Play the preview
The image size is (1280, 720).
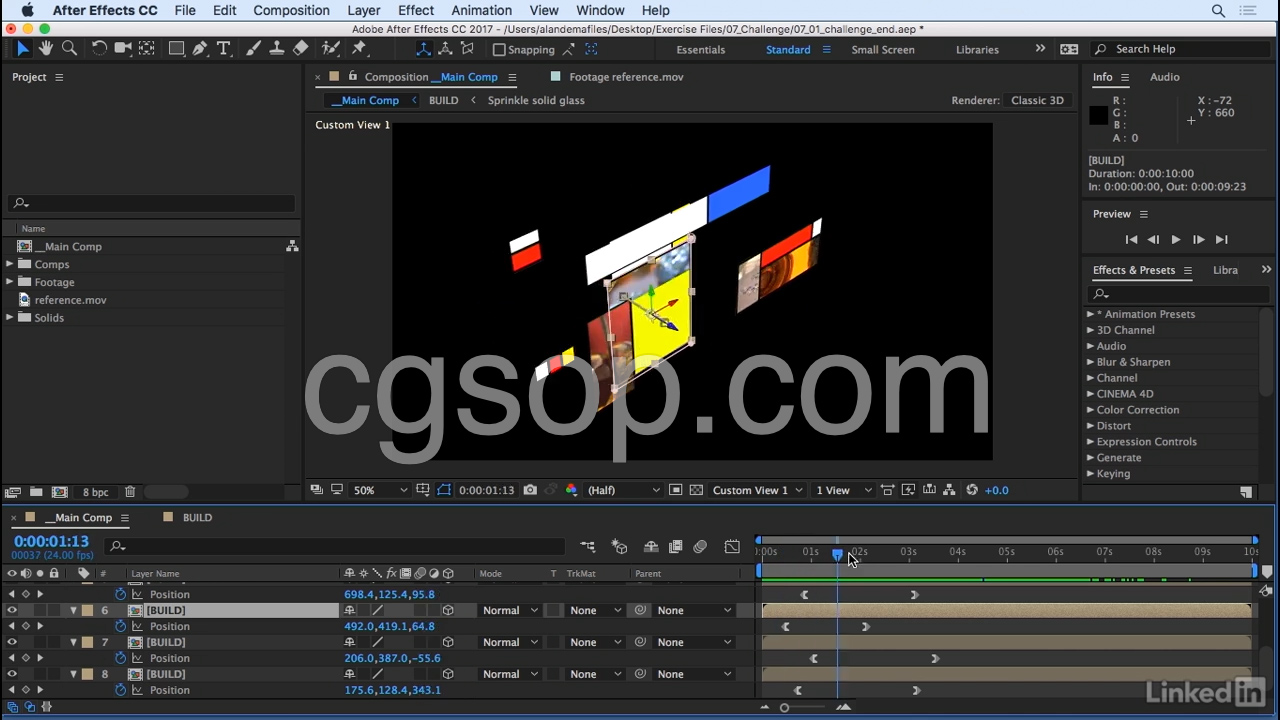(x=1176, y=240)
